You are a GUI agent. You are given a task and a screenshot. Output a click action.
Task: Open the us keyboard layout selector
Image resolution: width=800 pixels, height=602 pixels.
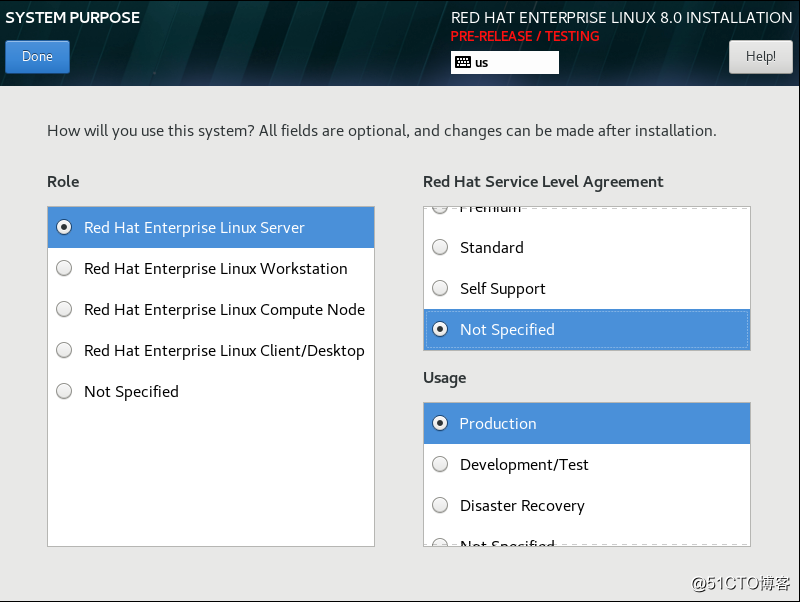pyautogui.click(x=505, y=62)
